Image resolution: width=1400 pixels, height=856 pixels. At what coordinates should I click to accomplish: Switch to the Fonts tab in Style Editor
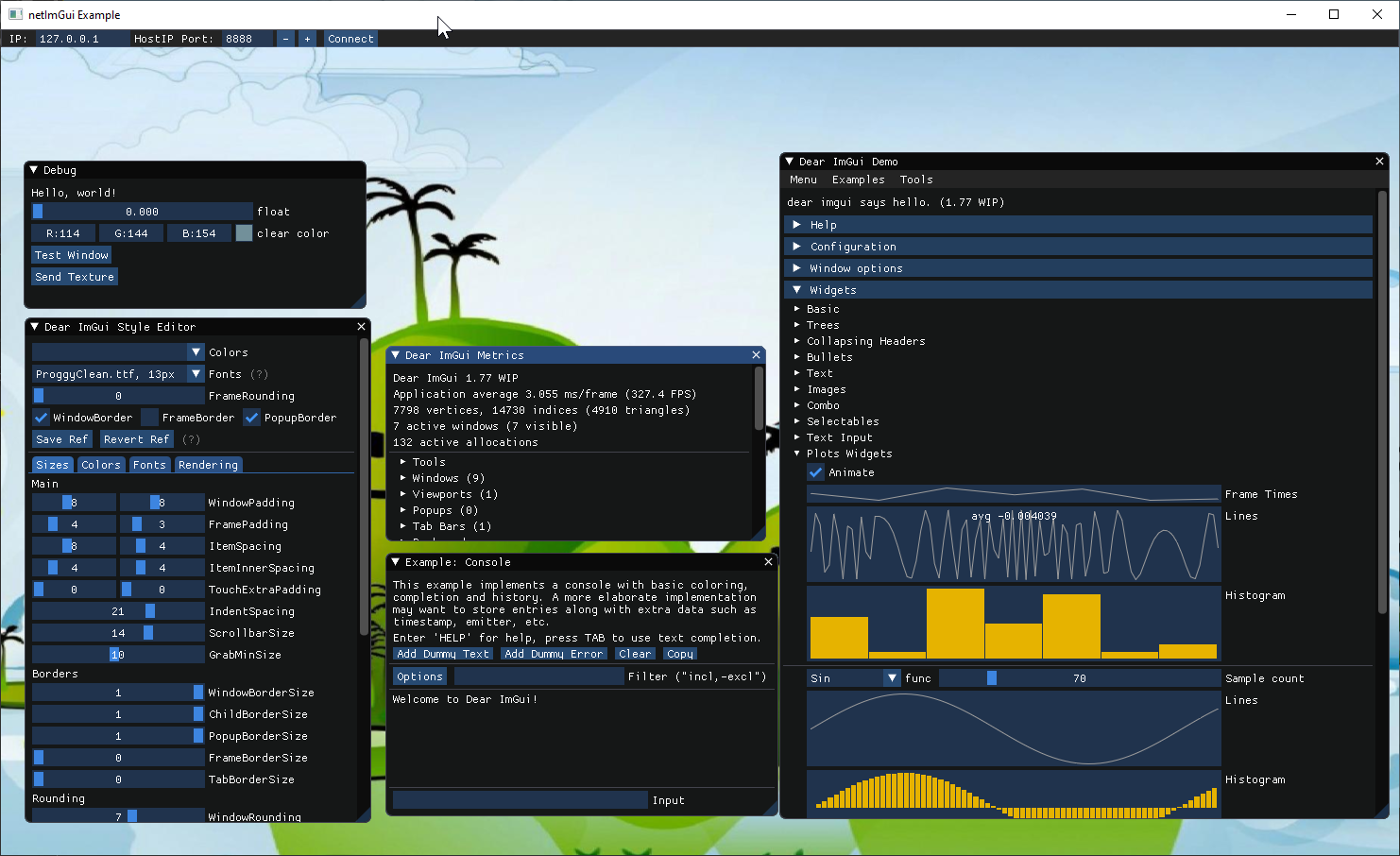tap(149, 465)
